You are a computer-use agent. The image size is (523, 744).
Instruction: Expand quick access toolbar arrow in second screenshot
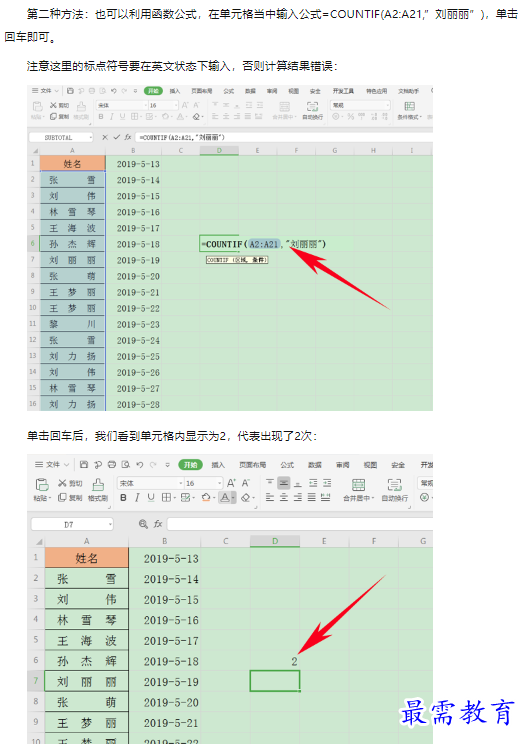pos(168,465)
